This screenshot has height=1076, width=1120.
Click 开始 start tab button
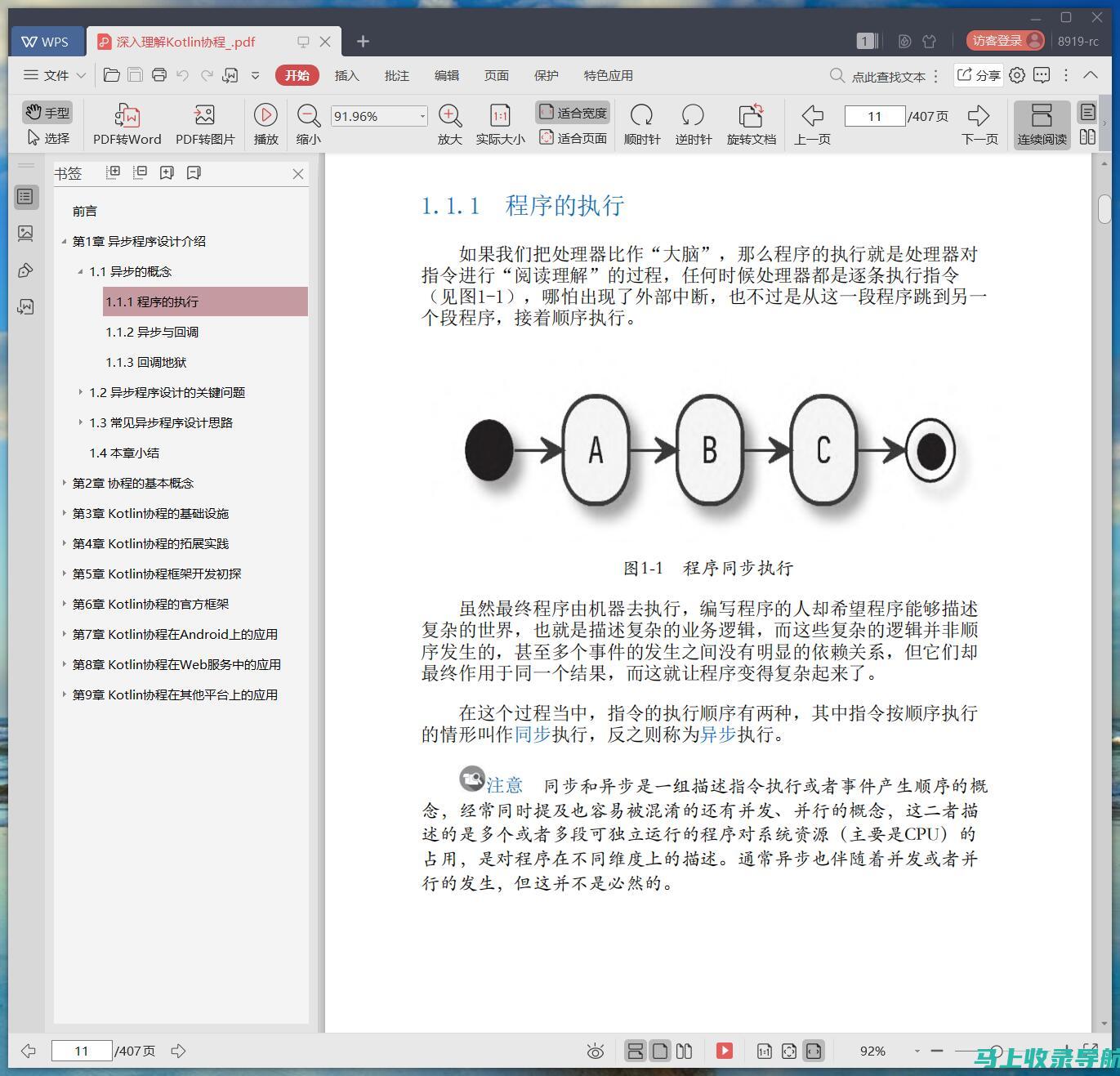pos(297,75)
